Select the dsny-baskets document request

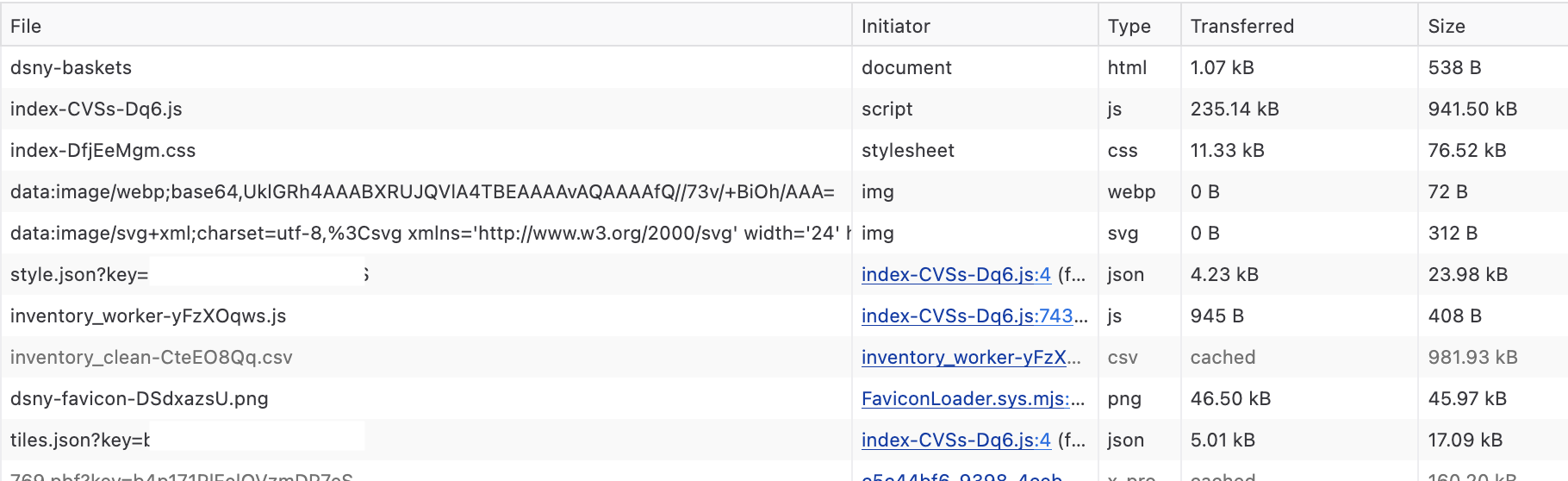pos(71,67)
